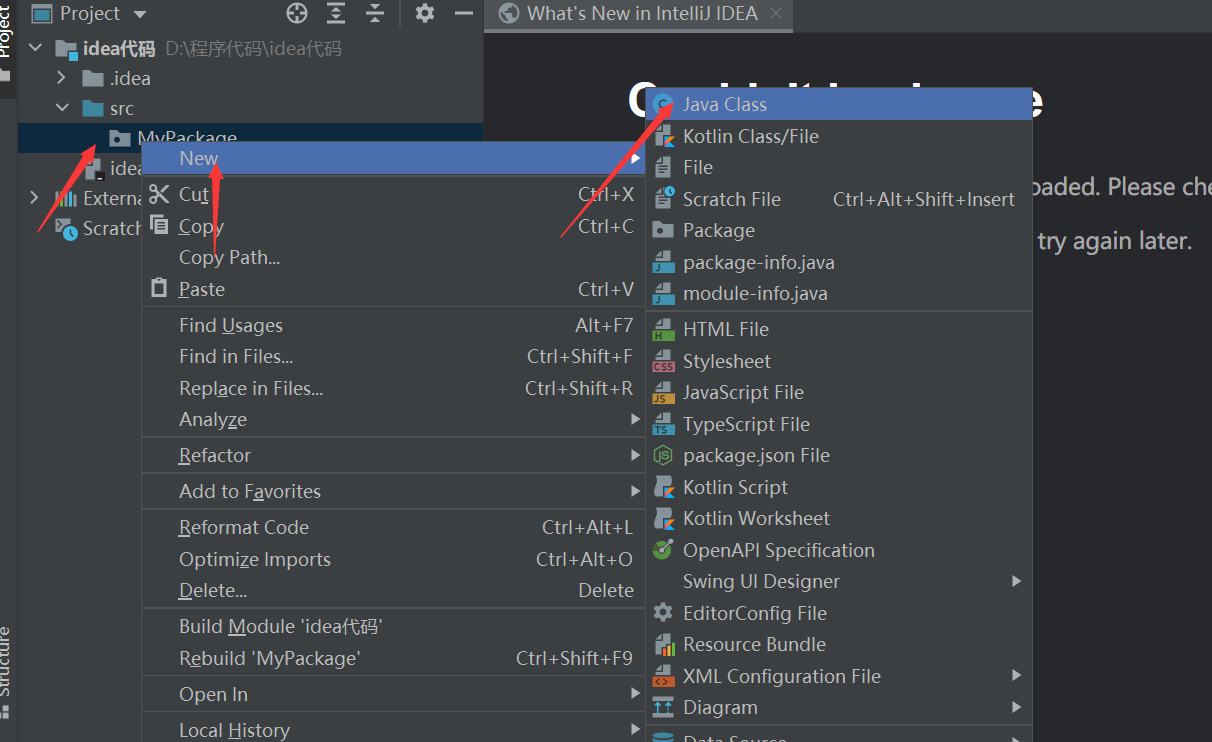Click the Java Class icon in submenu
1212x742 pixels.
point(663,104)
